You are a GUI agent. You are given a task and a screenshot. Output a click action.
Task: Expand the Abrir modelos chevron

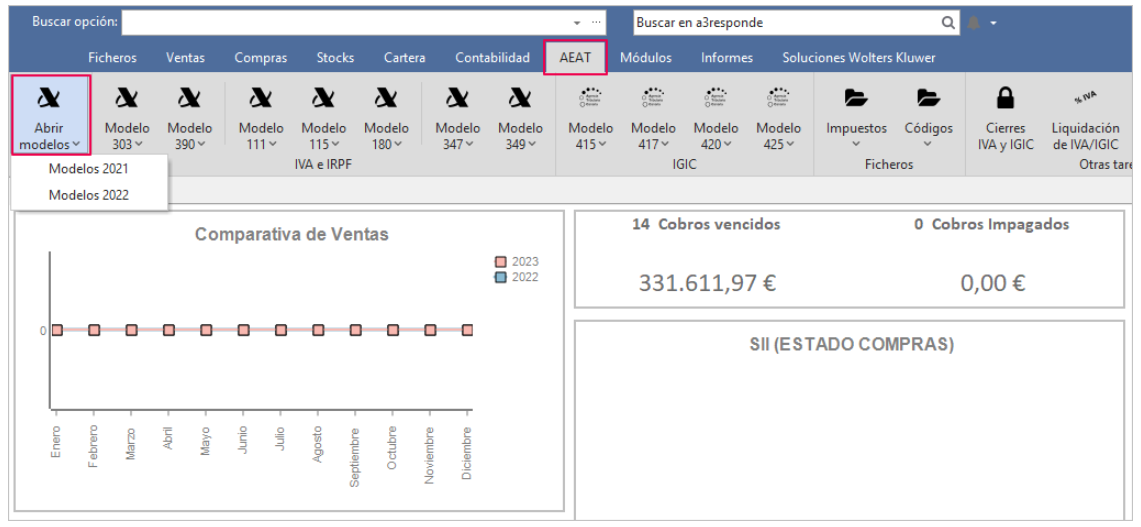(x=76, y=145)
